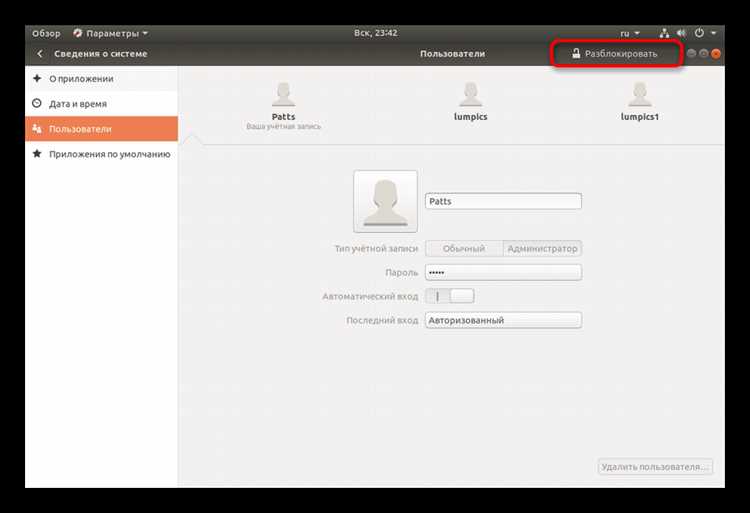Choose the Обычный account type

pyautogui.click(x=464, y=249)
